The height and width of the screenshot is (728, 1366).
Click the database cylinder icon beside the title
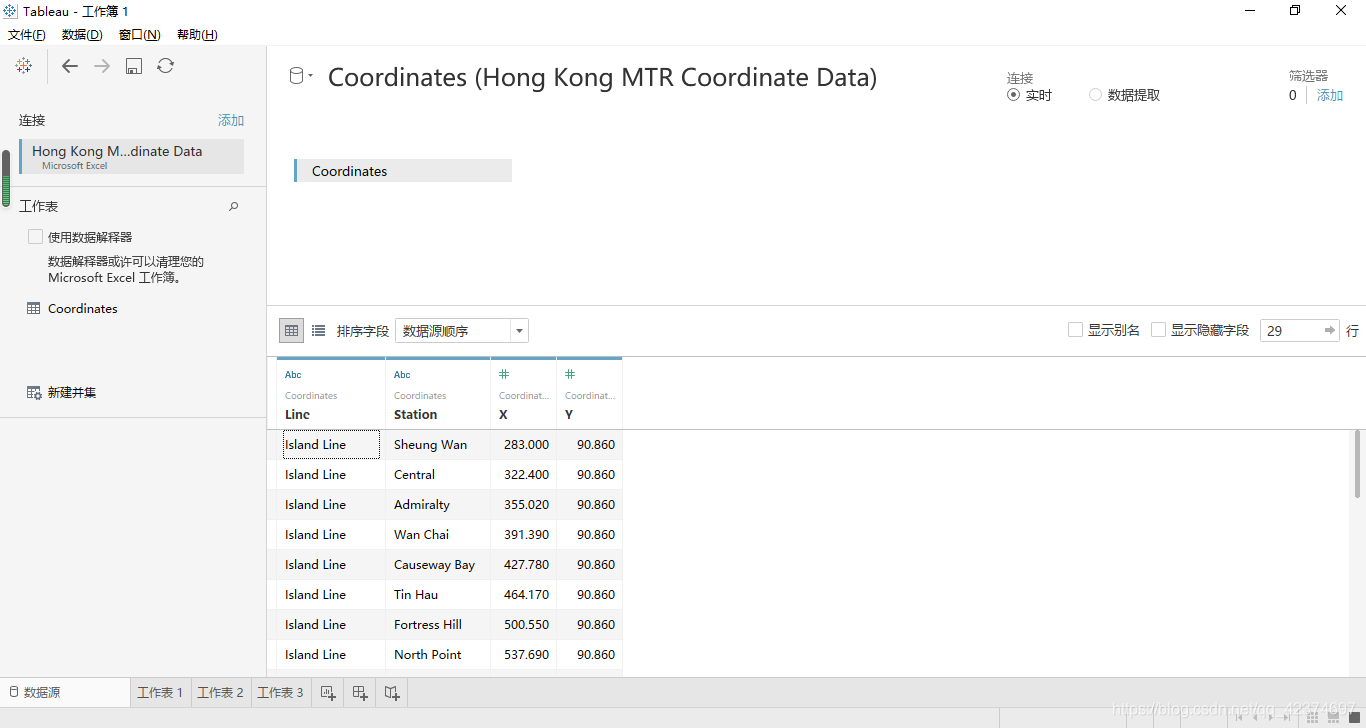pyautogui.click(x=296, y=76)
